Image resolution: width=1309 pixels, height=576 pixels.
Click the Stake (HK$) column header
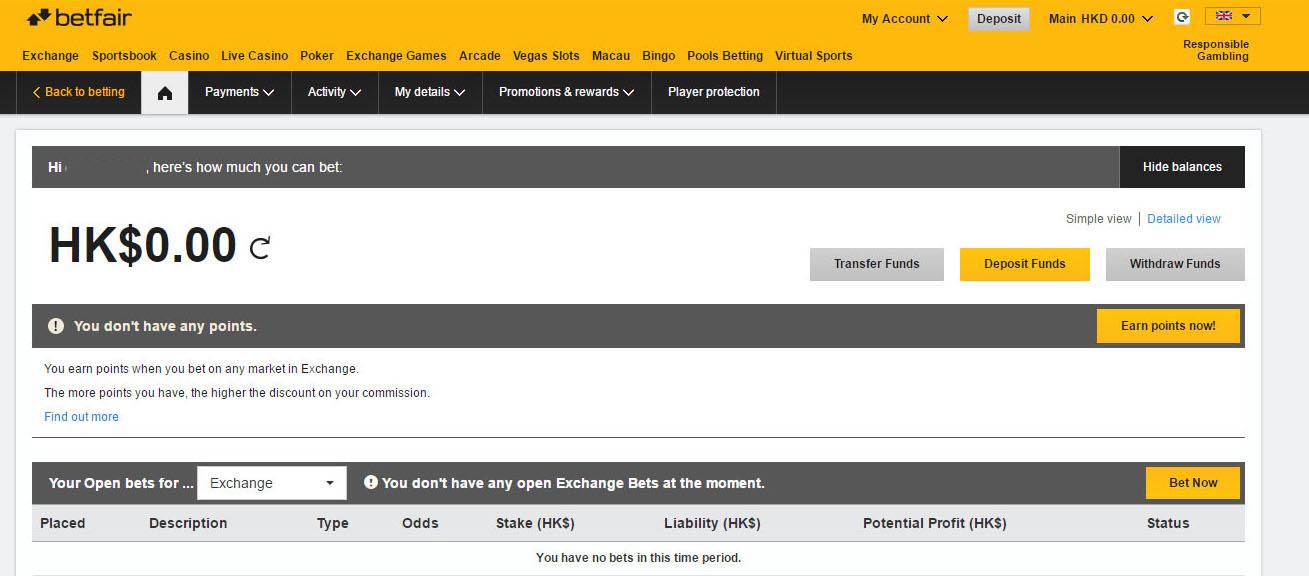click(x=535, y=523)
